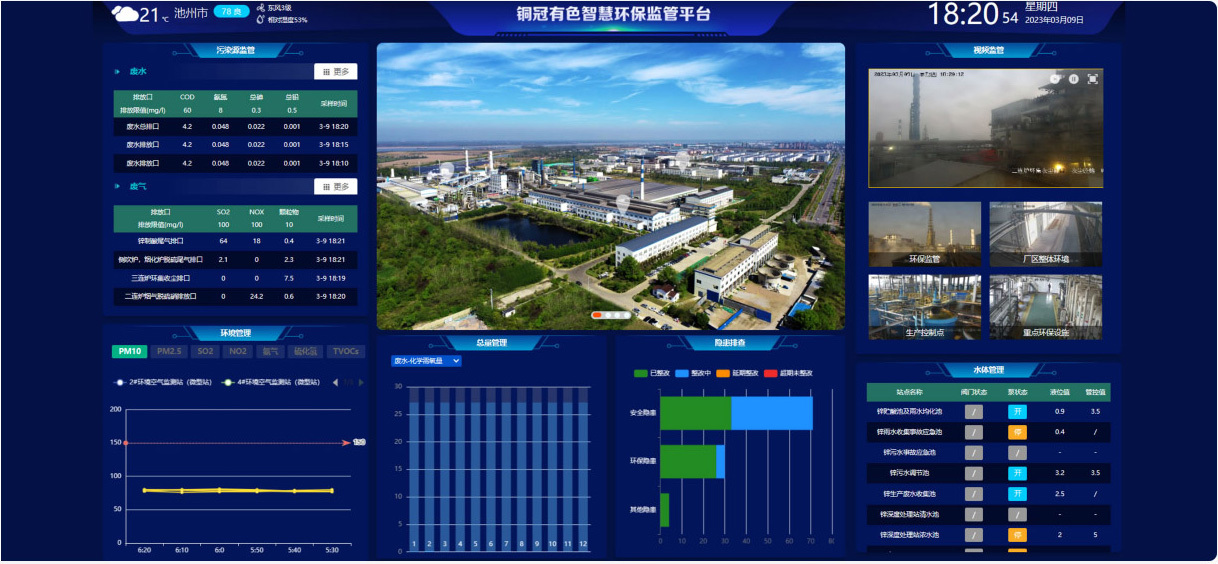The image size is (1218, 564).
Task: Toggle fullscreen on the main surveillance video
Action: tap(1092, 79)
